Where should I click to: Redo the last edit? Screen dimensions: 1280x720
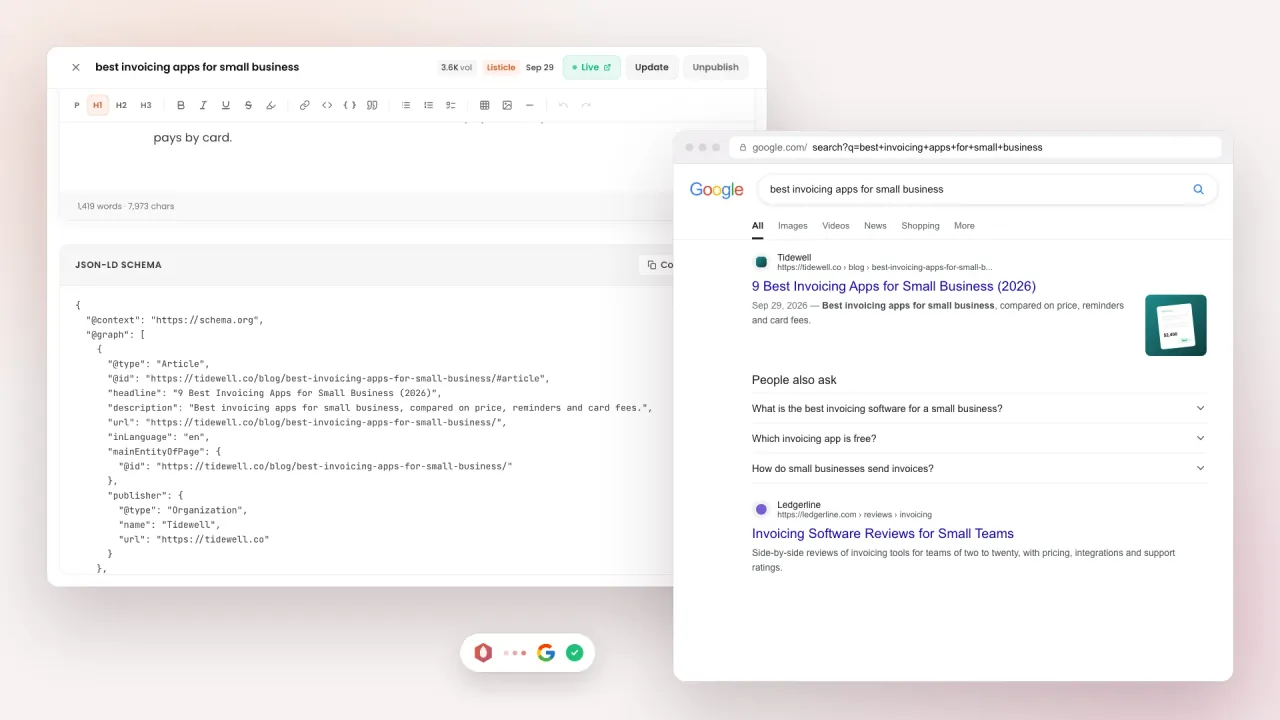point(586,105)
